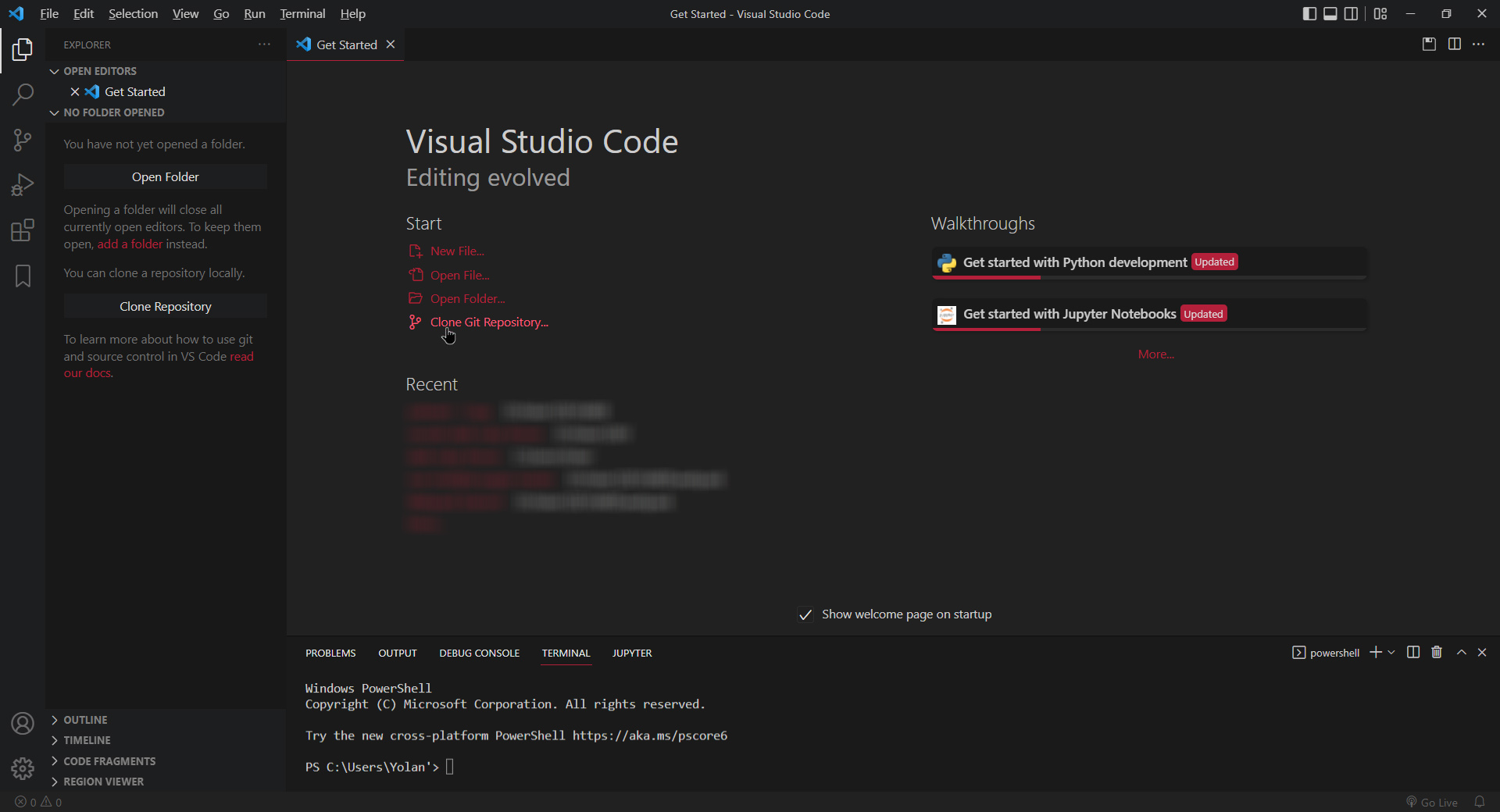1500x812 pixels.
Task: Open Source Control view icon
Action: (23, 141)
